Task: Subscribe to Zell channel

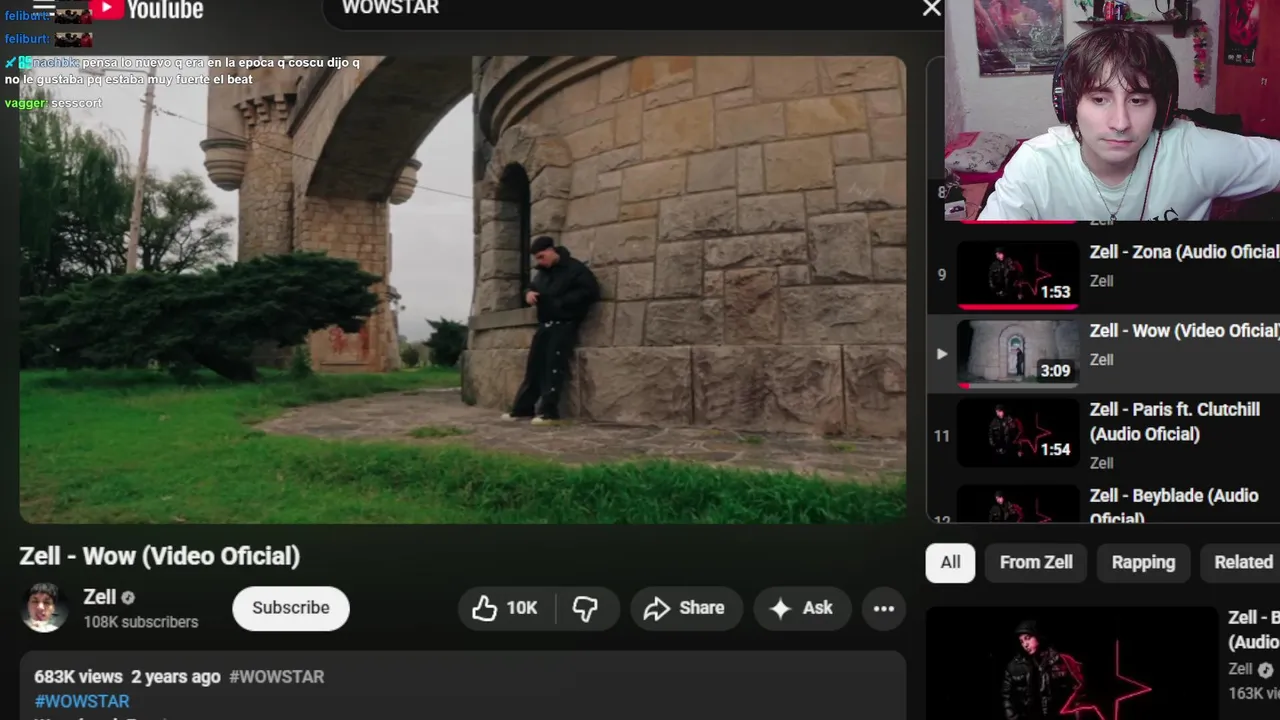Action: click(291, 608)
